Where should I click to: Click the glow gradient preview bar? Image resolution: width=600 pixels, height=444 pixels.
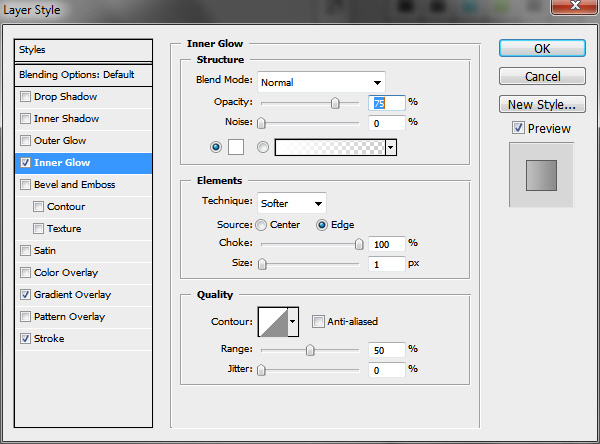[x=330, y=147]
